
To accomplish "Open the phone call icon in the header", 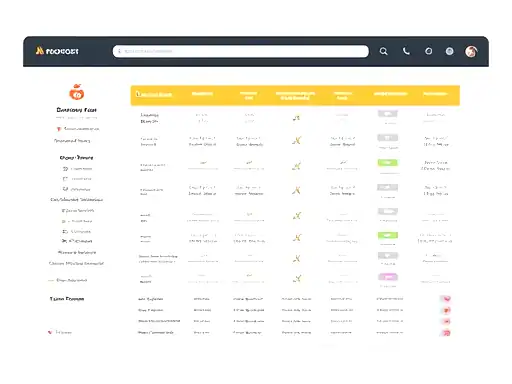I will point(406,51).
